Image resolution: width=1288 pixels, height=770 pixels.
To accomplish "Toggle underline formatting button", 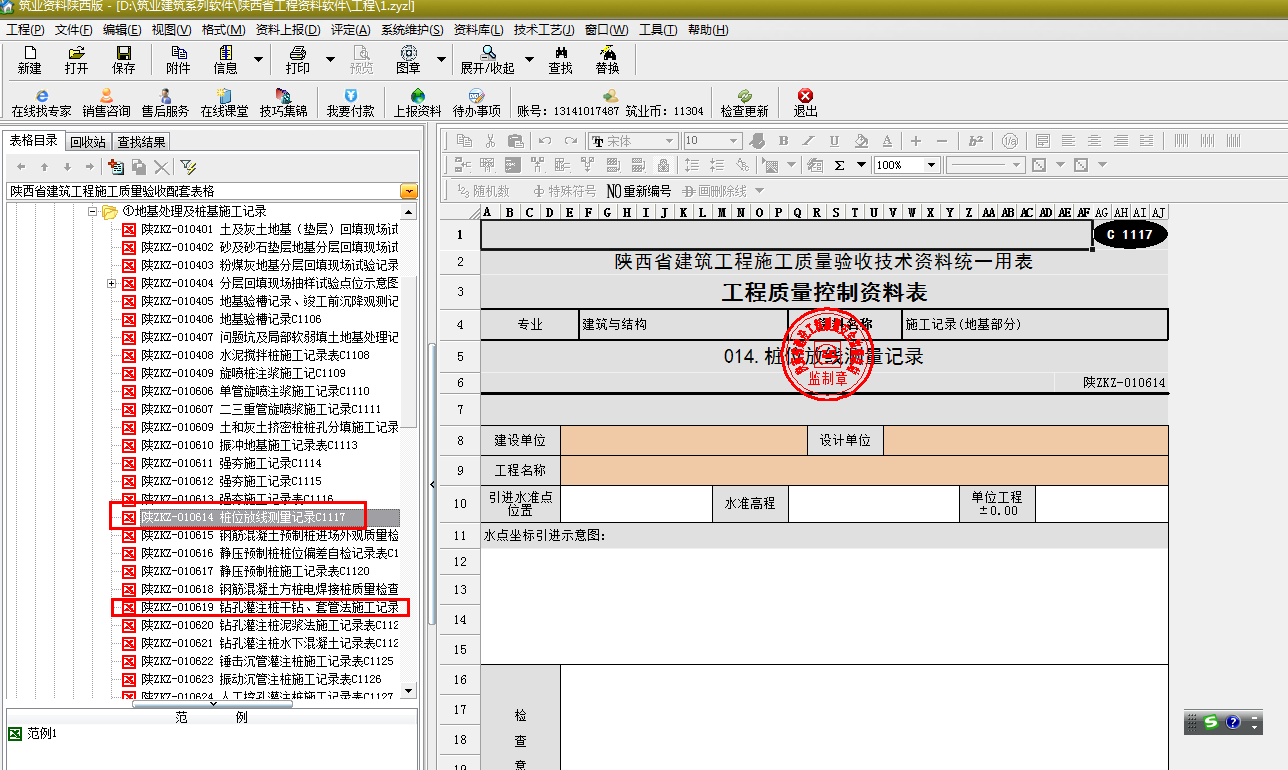I will [834, 141].
